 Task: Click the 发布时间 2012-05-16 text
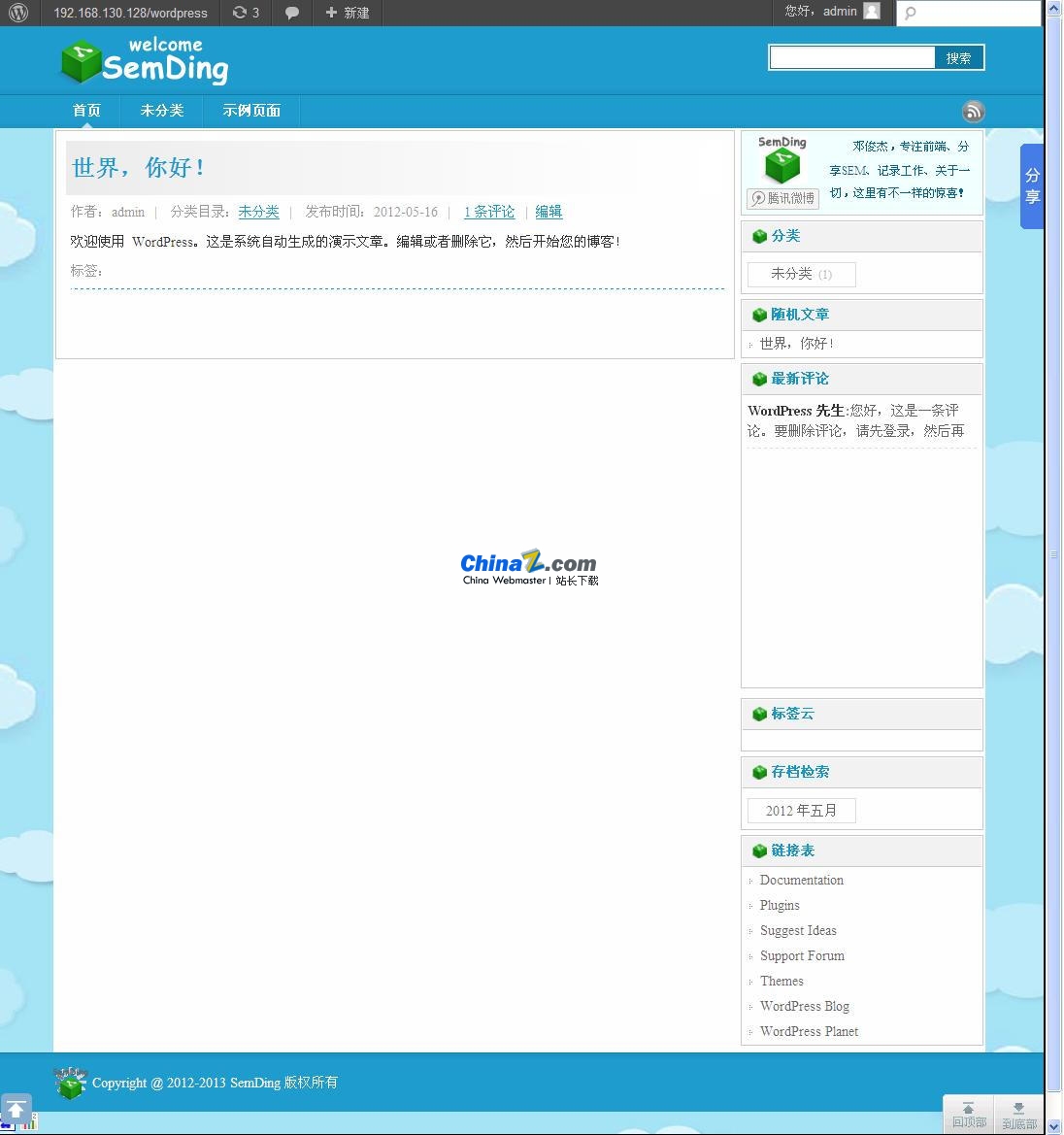371,212
